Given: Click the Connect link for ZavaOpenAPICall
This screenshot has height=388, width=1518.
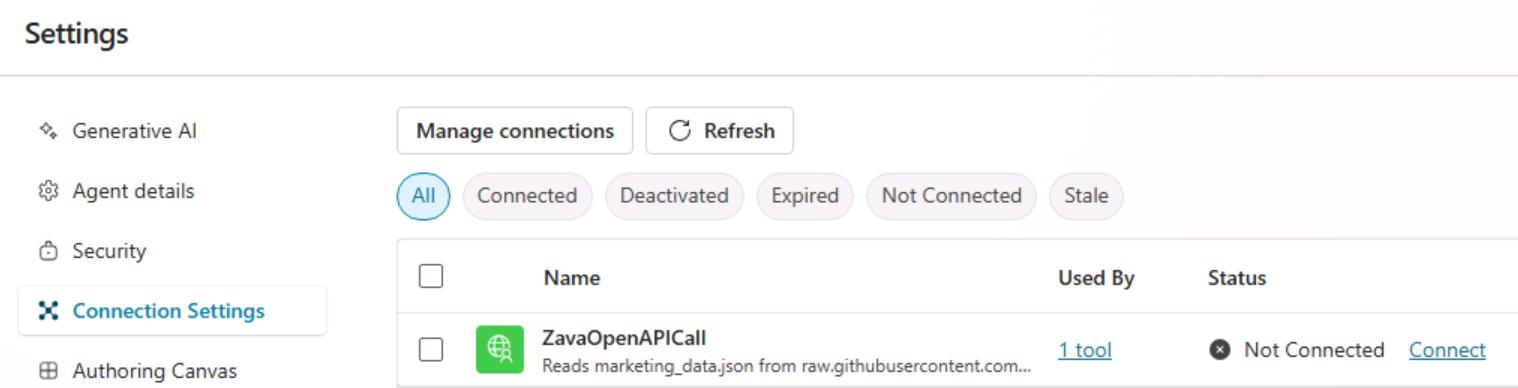Looking at the screenshot, I should [x=1447, y=350].
